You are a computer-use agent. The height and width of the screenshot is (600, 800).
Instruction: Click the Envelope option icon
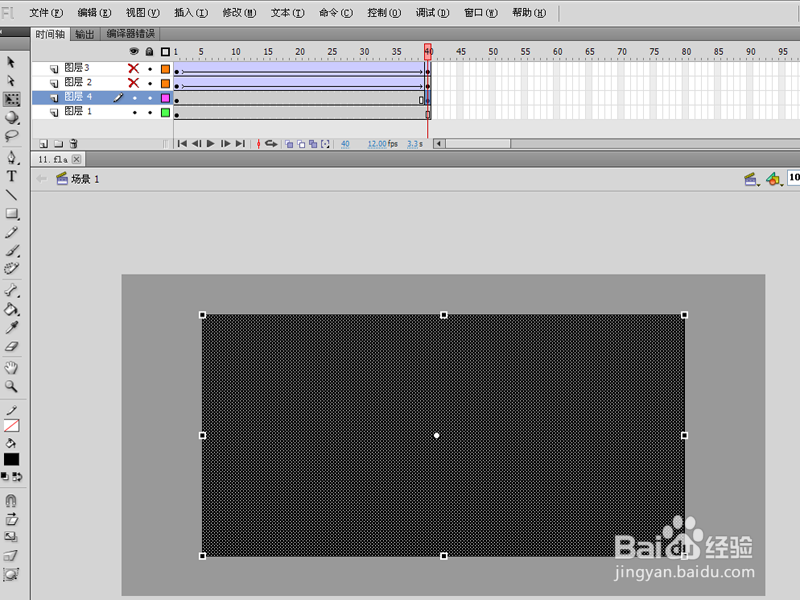click(11, 574)
